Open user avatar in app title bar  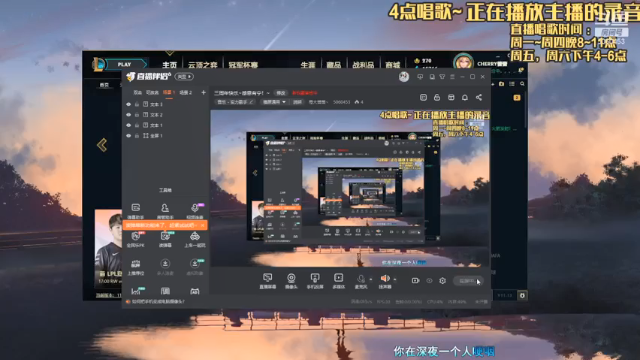[x=404, y=77]
